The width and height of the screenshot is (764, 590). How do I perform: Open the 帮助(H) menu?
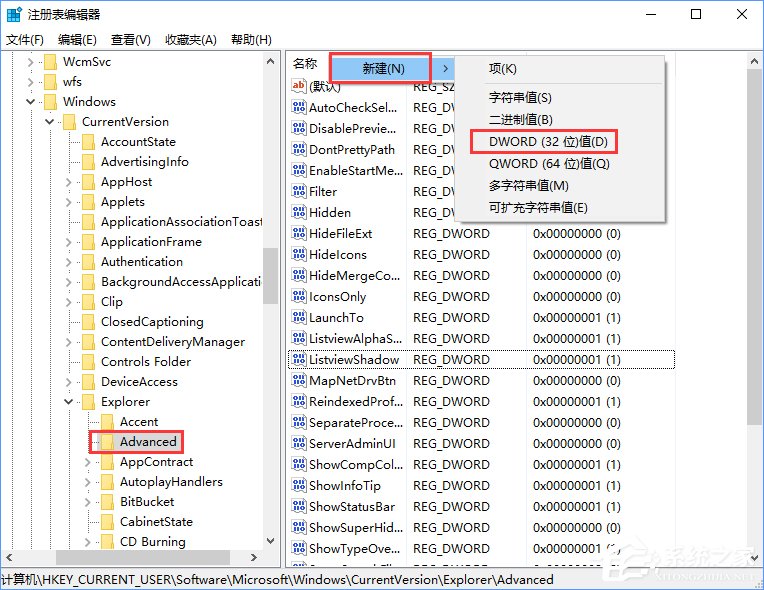coord(251,39)
